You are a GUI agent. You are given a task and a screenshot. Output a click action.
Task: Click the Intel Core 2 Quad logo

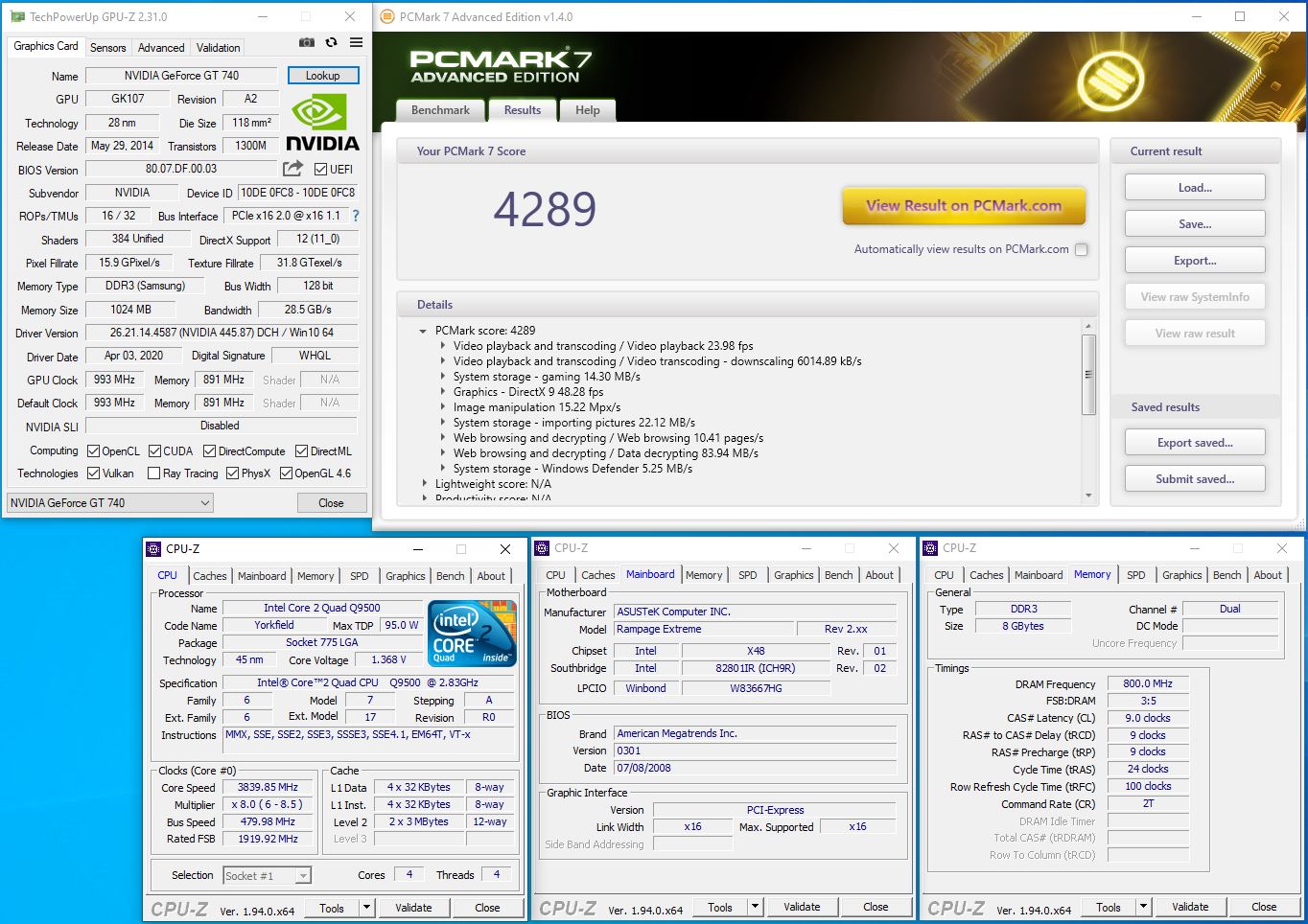tap(472, 634)
